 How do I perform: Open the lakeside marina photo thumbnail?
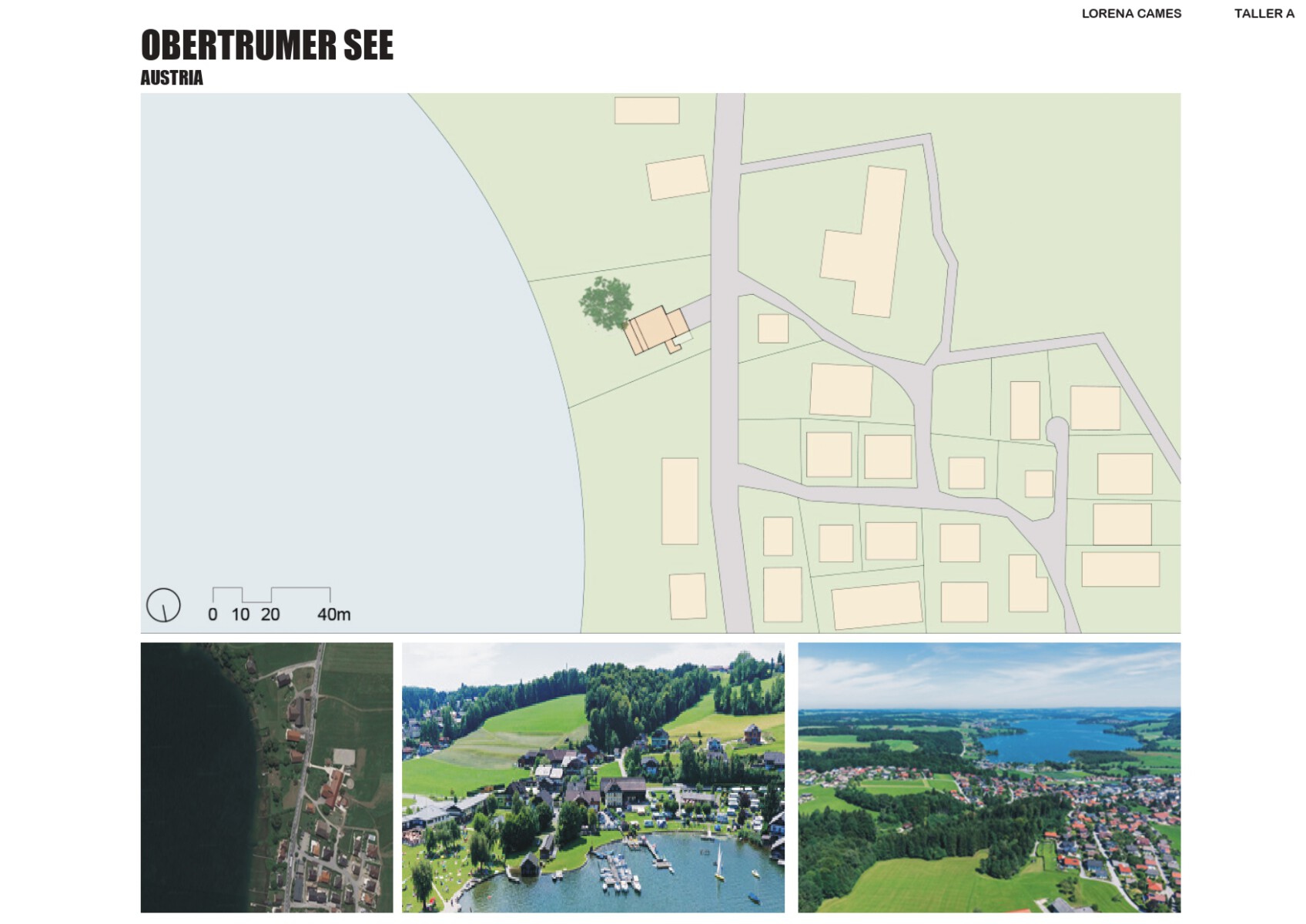(x=593, y=778)
